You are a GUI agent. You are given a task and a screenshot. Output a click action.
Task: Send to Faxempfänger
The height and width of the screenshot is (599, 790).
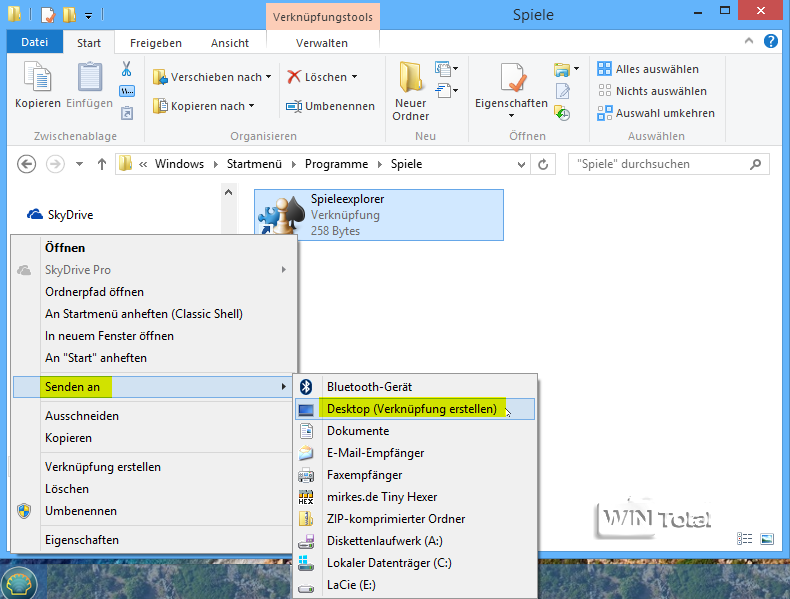(x=415, y=475)
